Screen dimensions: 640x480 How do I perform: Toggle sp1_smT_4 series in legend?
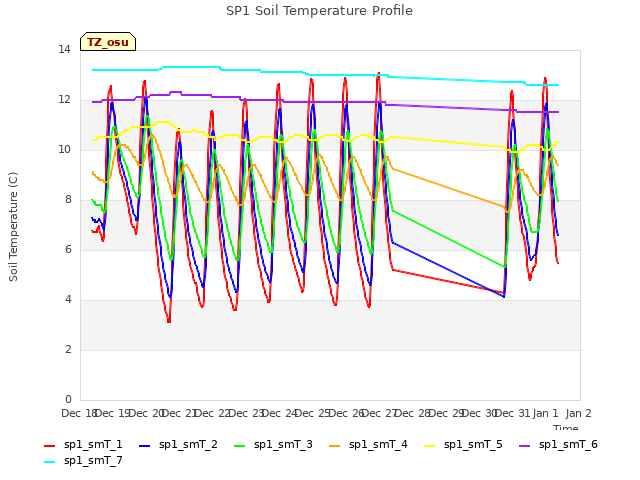[x=368, y=444]
